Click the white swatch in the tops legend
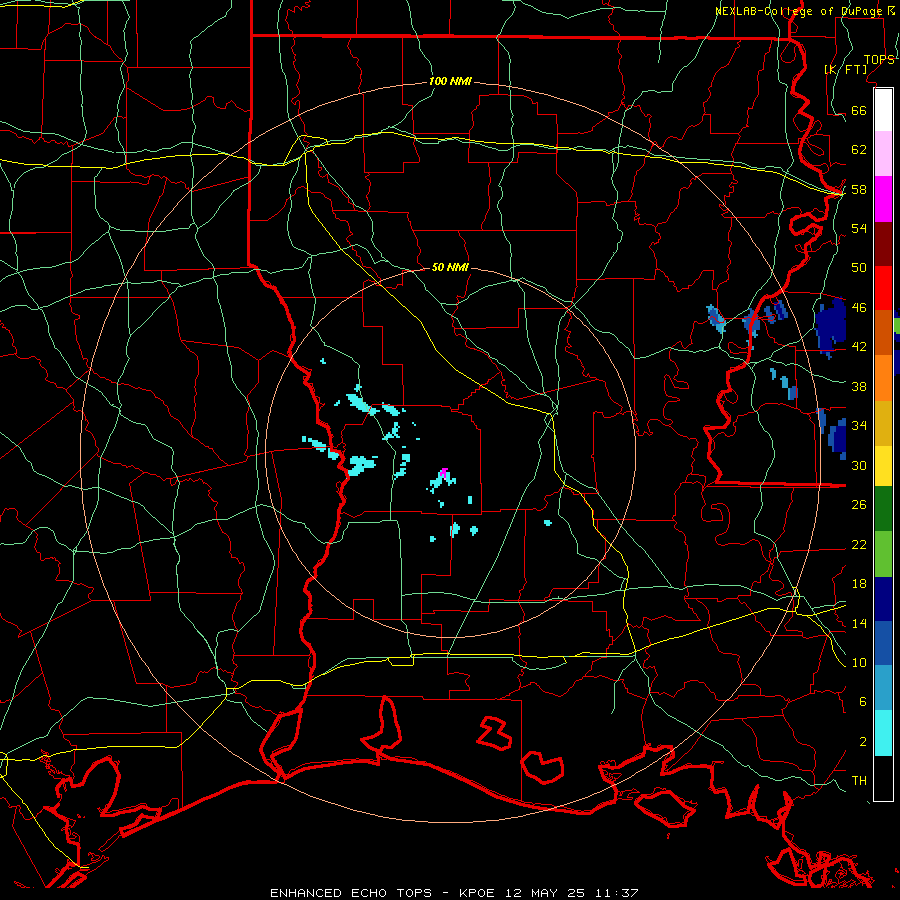Viewport: 900px width, 900px height. [883, 110]
